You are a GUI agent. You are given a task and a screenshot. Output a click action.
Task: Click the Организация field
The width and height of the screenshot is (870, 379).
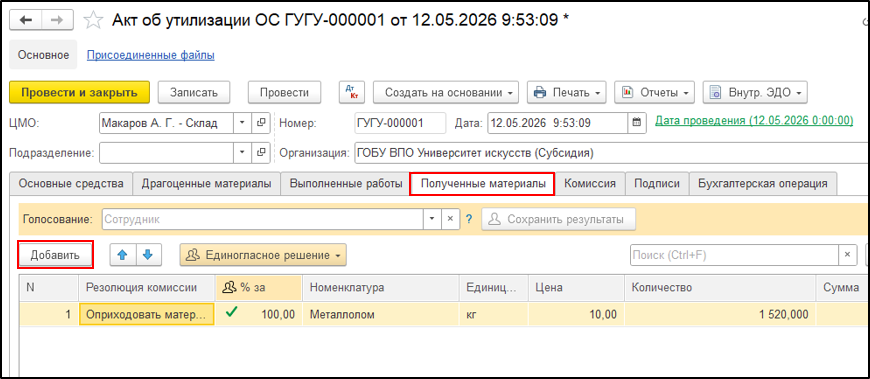click(x=612, y=153)
